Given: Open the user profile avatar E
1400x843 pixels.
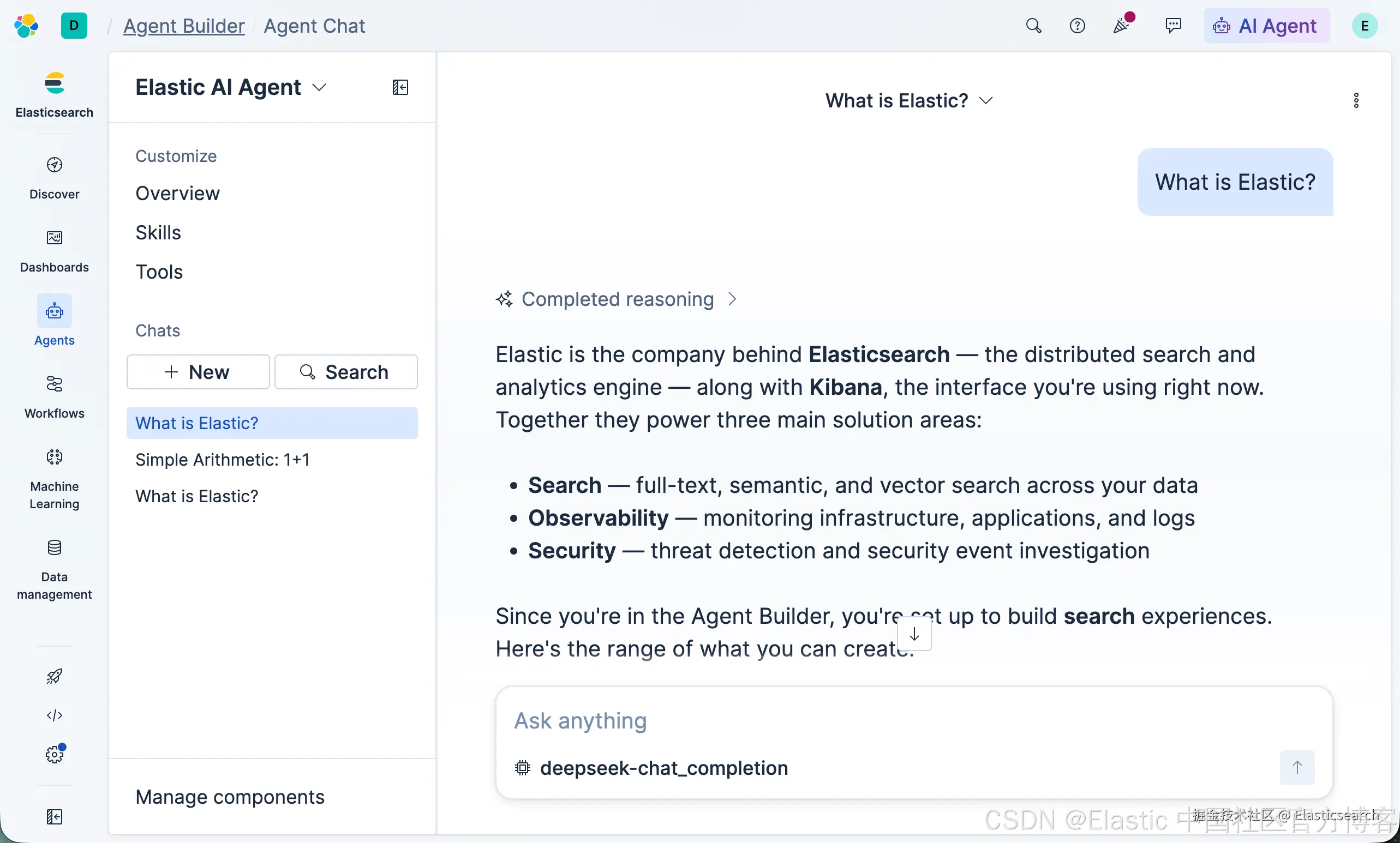Looking at the screenshot, I should 1364,26.
